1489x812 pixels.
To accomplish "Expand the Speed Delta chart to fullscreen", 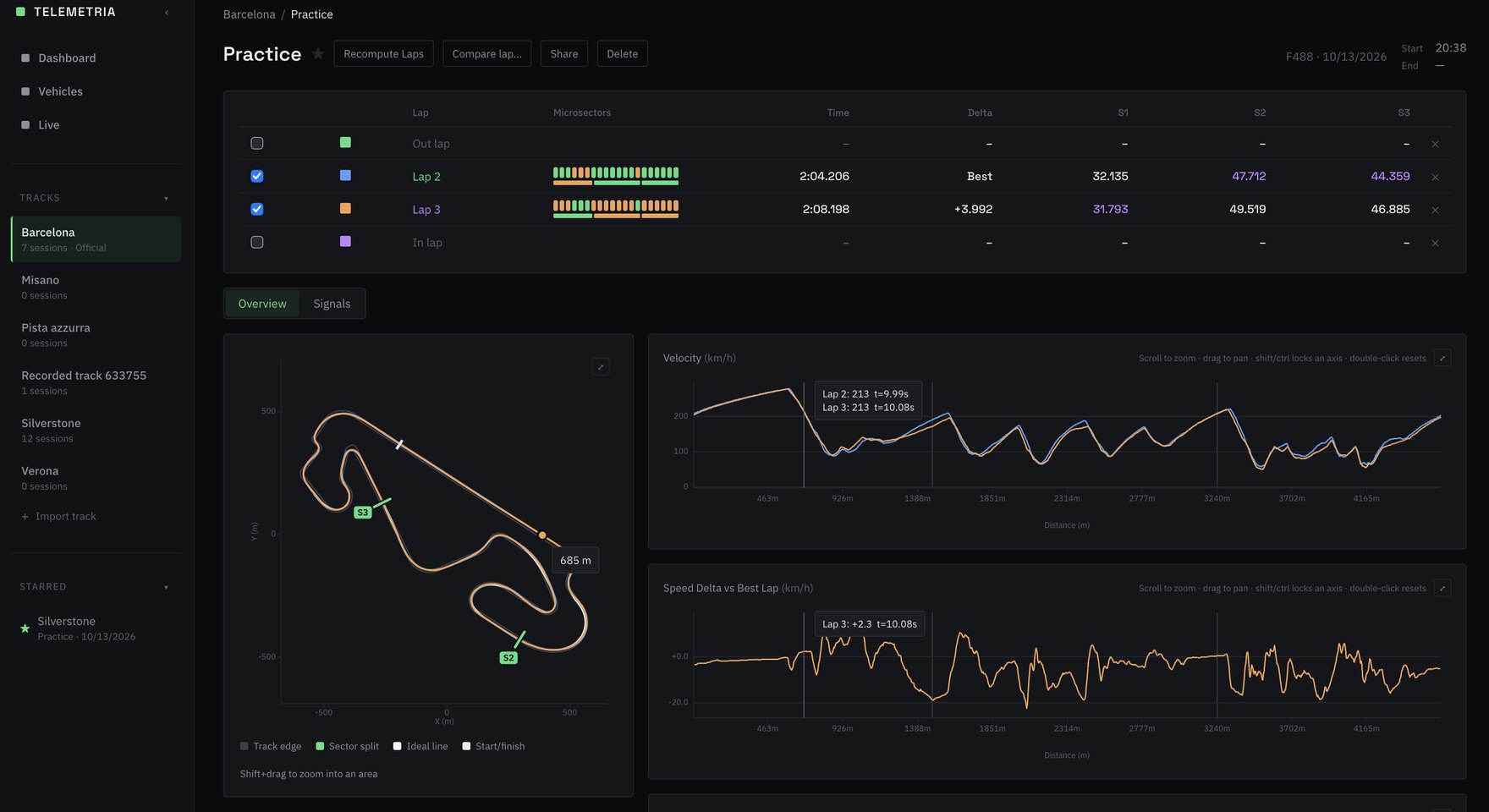I will pyautogui.click(x=1442, y=588).
